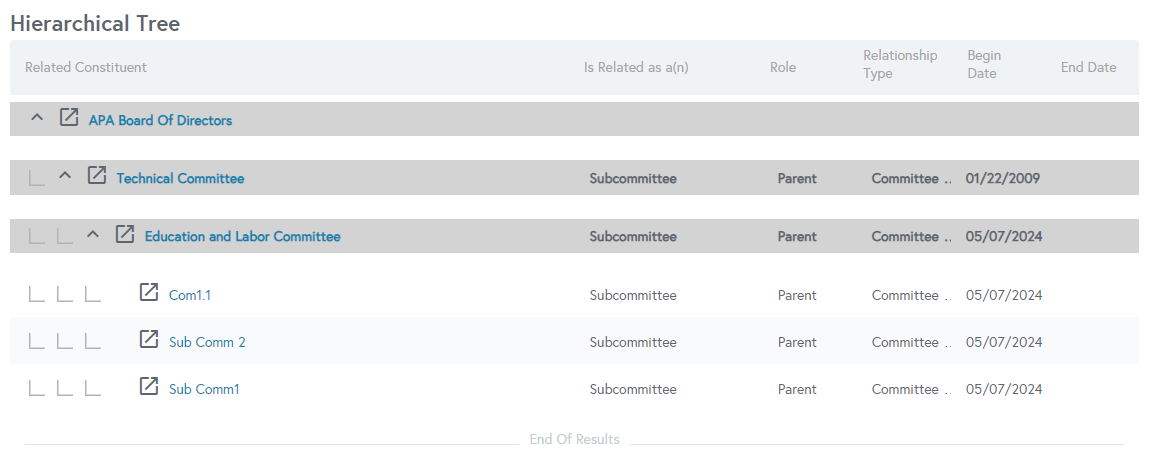Follow the Technical Committee link
1150x456 pixels.
(x=180, y=178)
